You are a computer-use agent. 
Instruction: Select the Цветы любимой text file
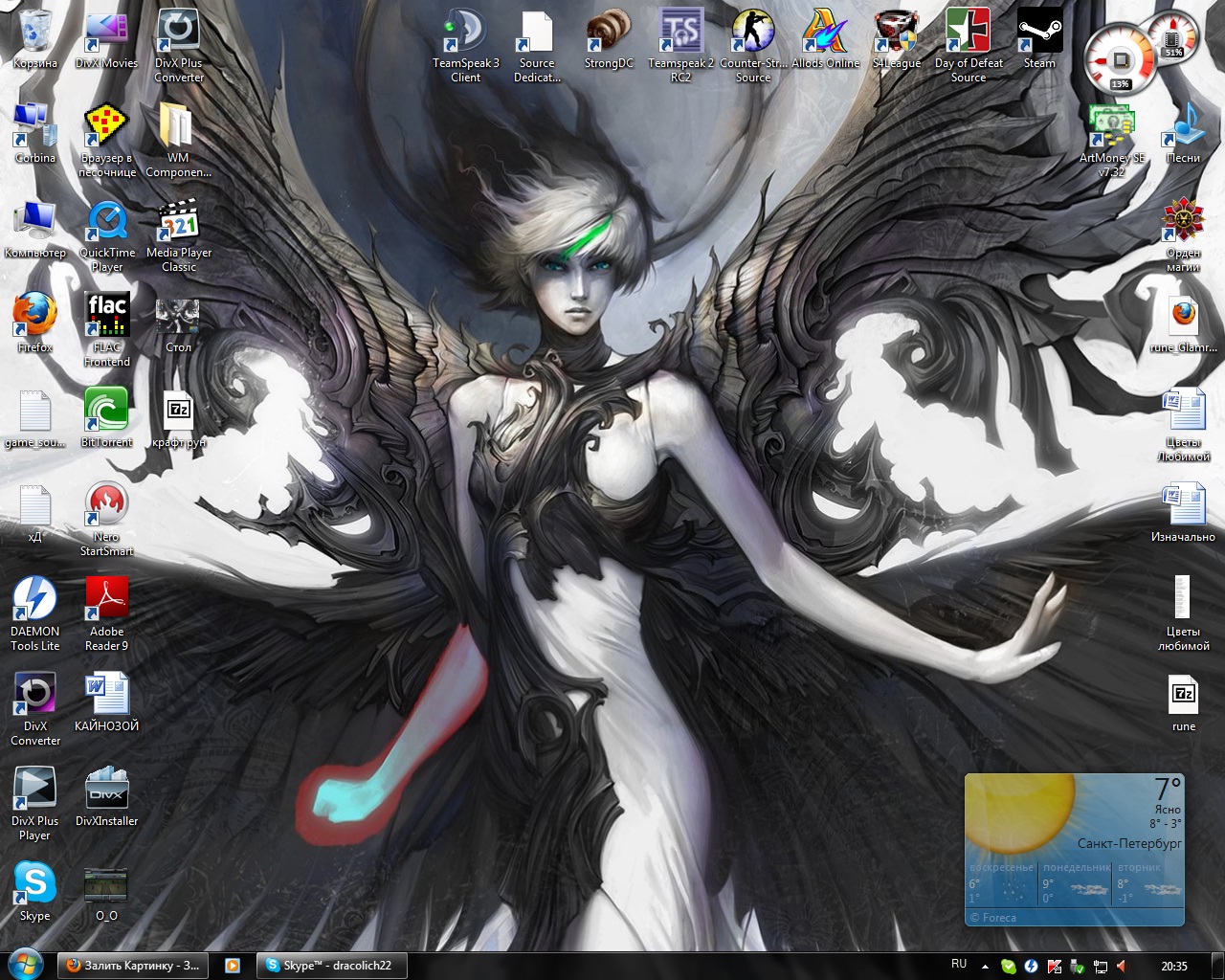tap(1184, 614)
